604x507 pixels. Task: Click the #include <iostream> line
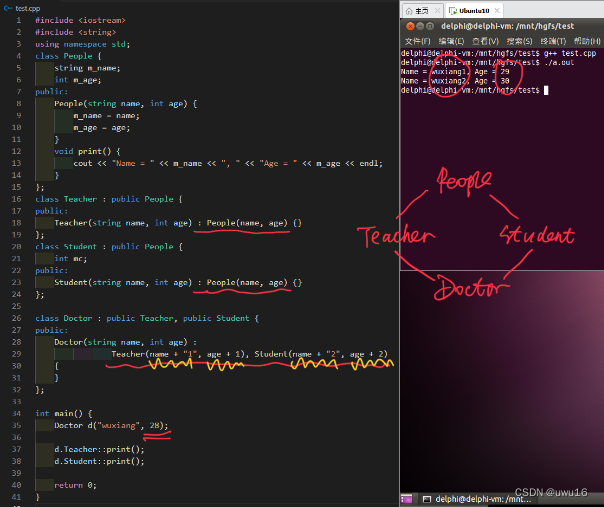pyautogui.click(x=80, y=20)
